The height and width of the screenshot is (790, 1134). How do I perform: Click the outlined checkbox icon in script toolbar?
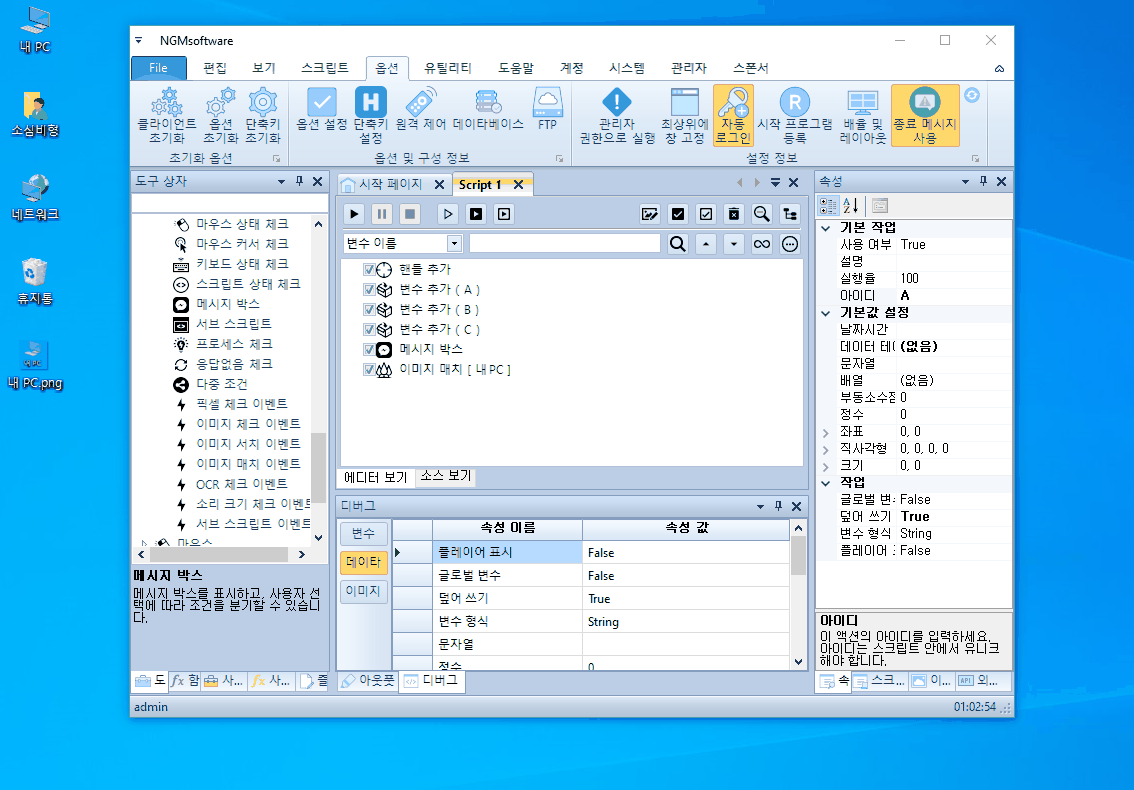click(706, 214)
